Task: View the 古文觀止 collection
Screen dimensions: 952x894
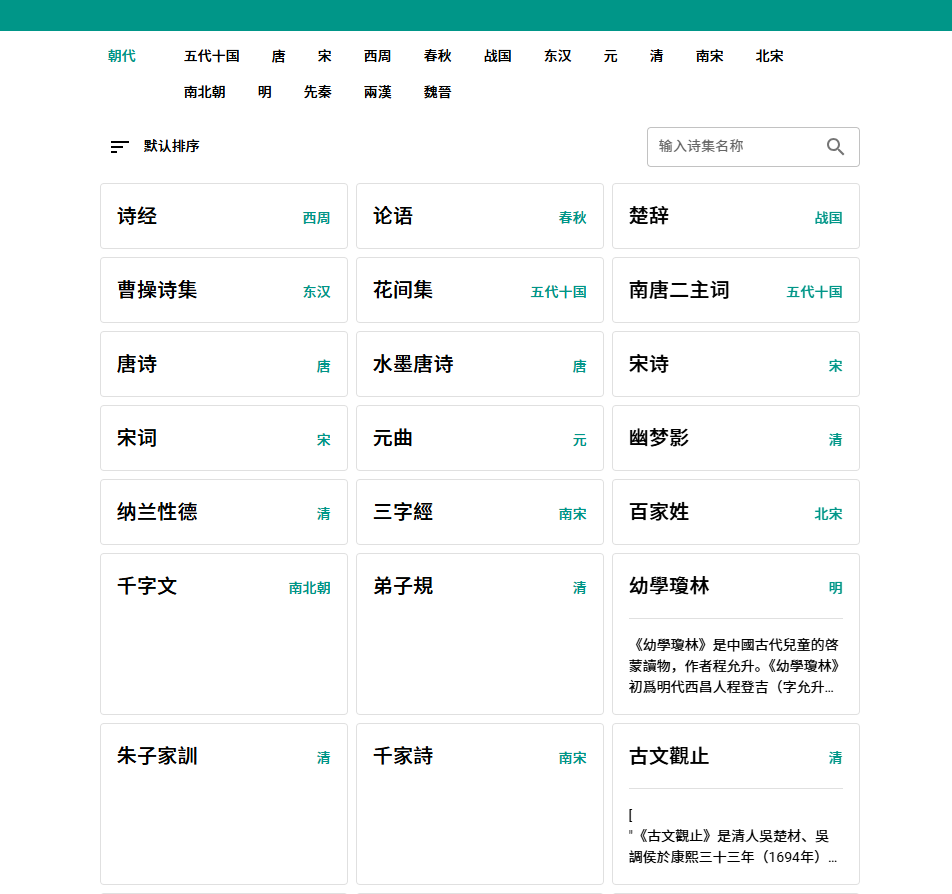Action: tap(736, 804)
